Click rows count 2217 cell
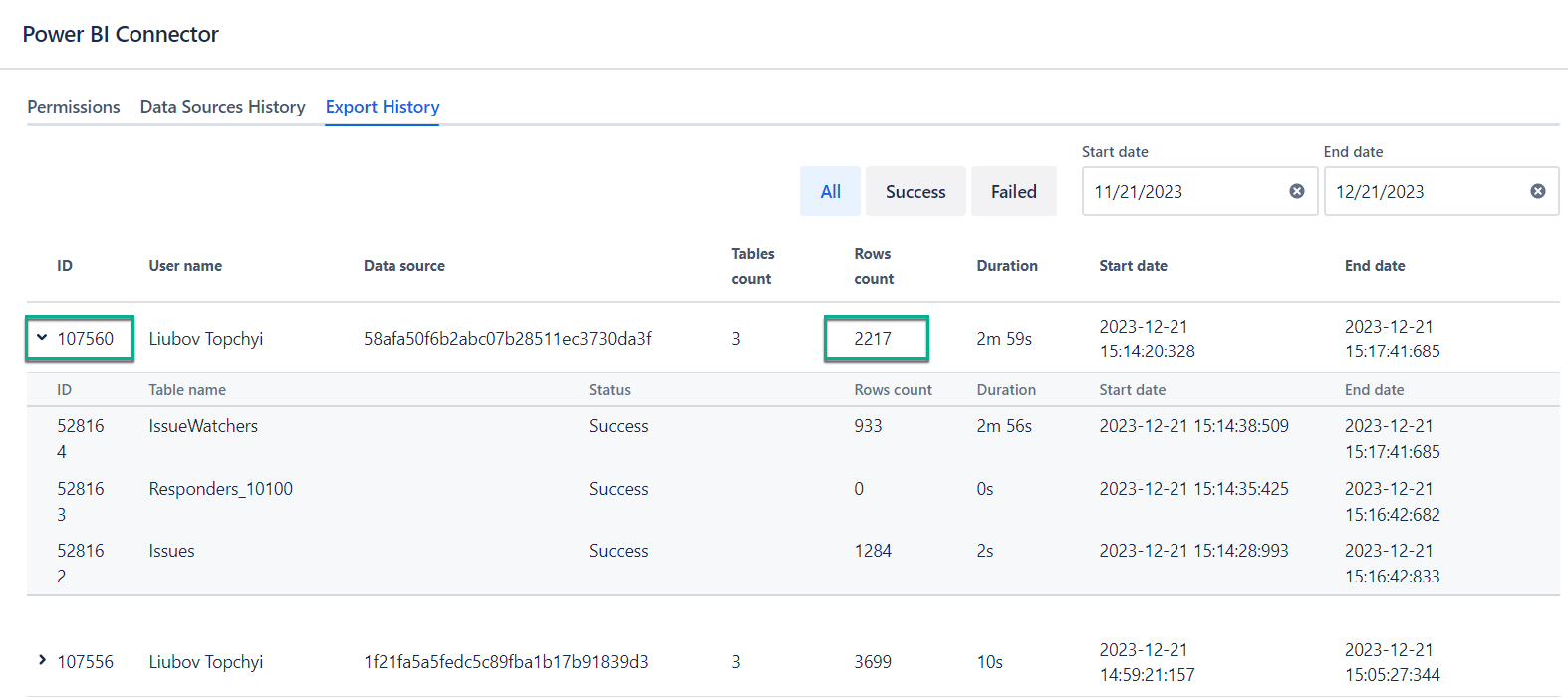Image resolution: width=1568 pixels, height=698 pixels. coord(874,339)
